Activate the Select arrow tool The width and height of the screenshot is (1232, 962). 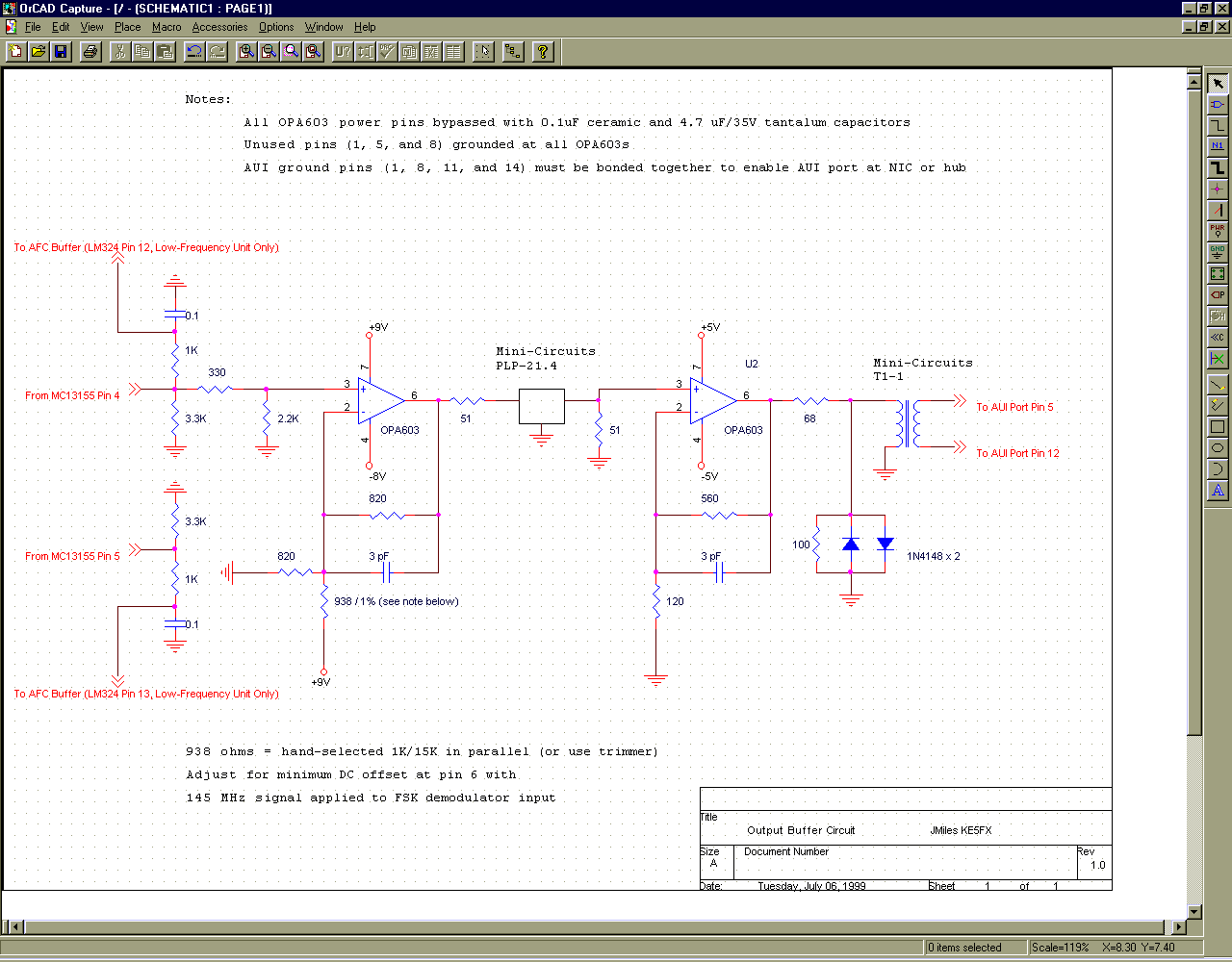[1218, 83]
